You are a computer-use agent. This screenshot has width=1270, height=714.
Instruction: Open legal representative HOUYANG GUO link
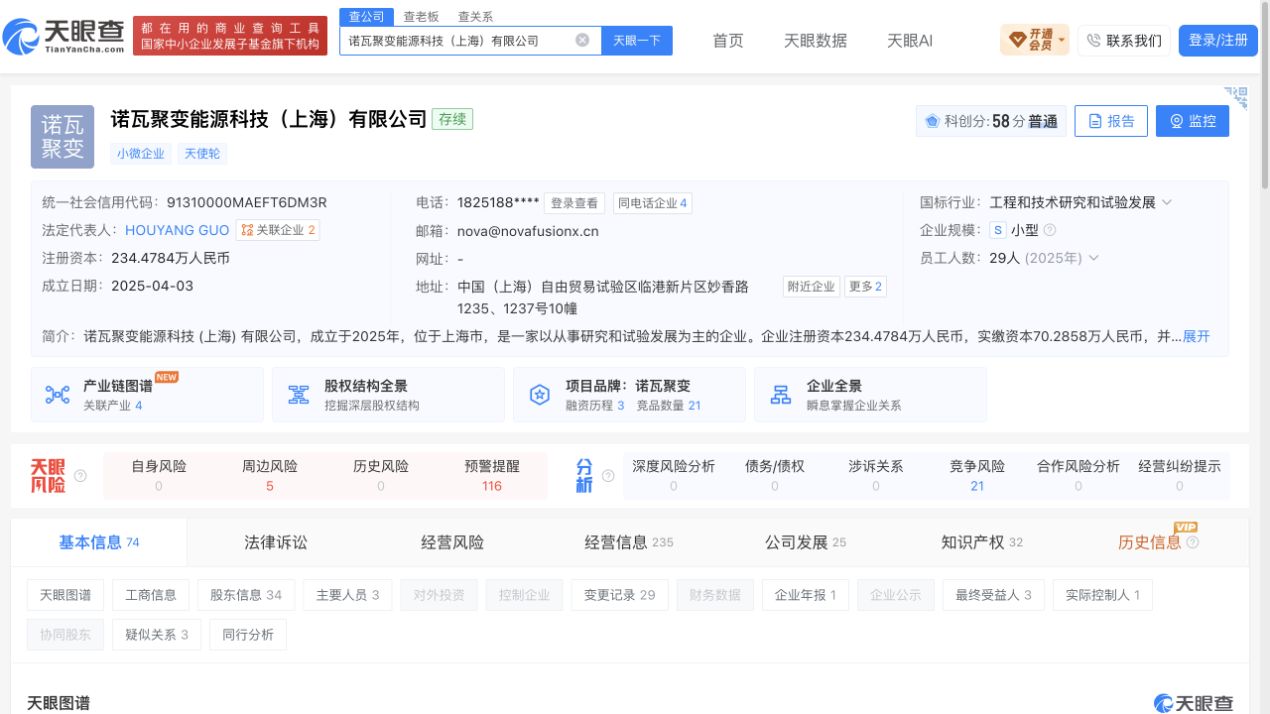click(177, 230)
